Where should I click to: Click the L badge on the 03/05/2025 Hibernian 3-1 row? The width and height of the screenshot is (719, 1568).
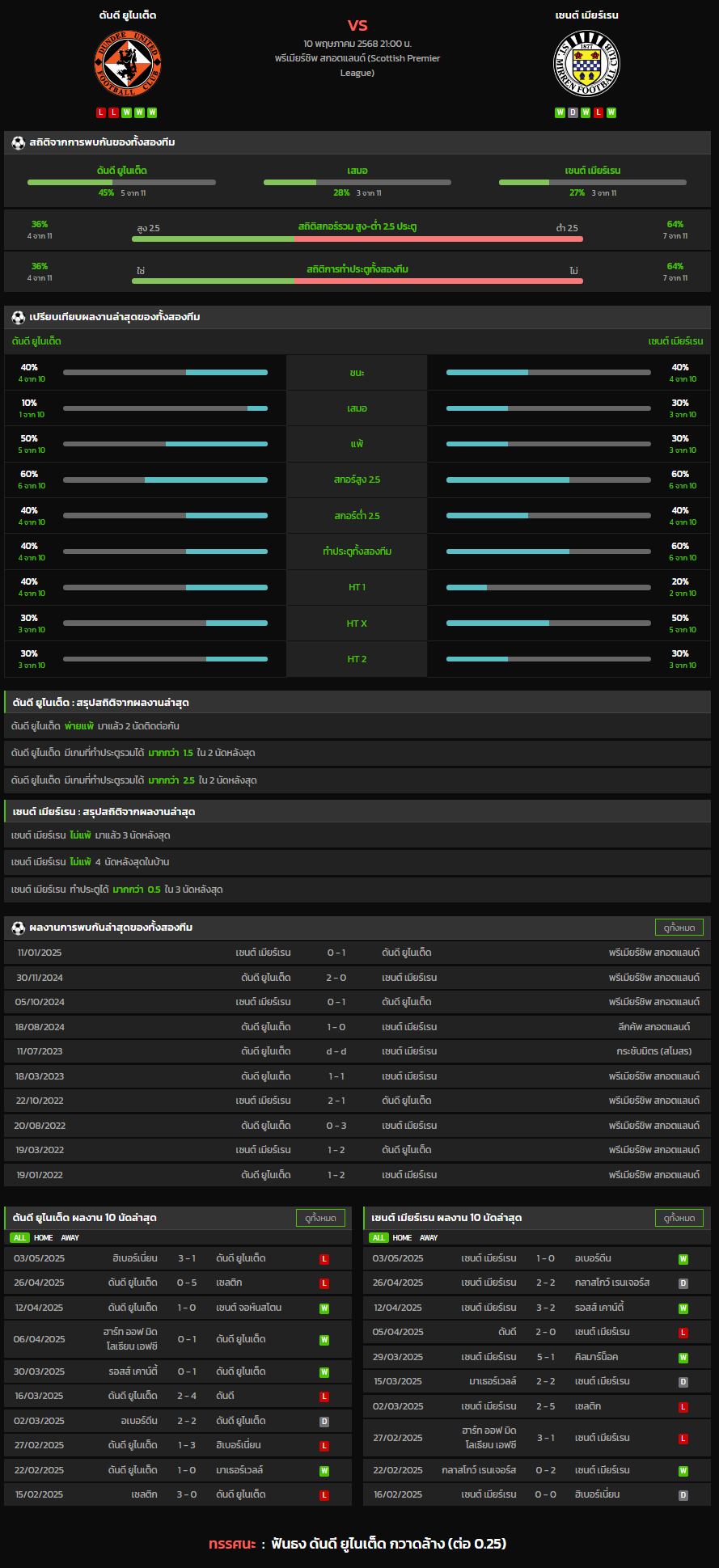click(x=324, y=1259)
